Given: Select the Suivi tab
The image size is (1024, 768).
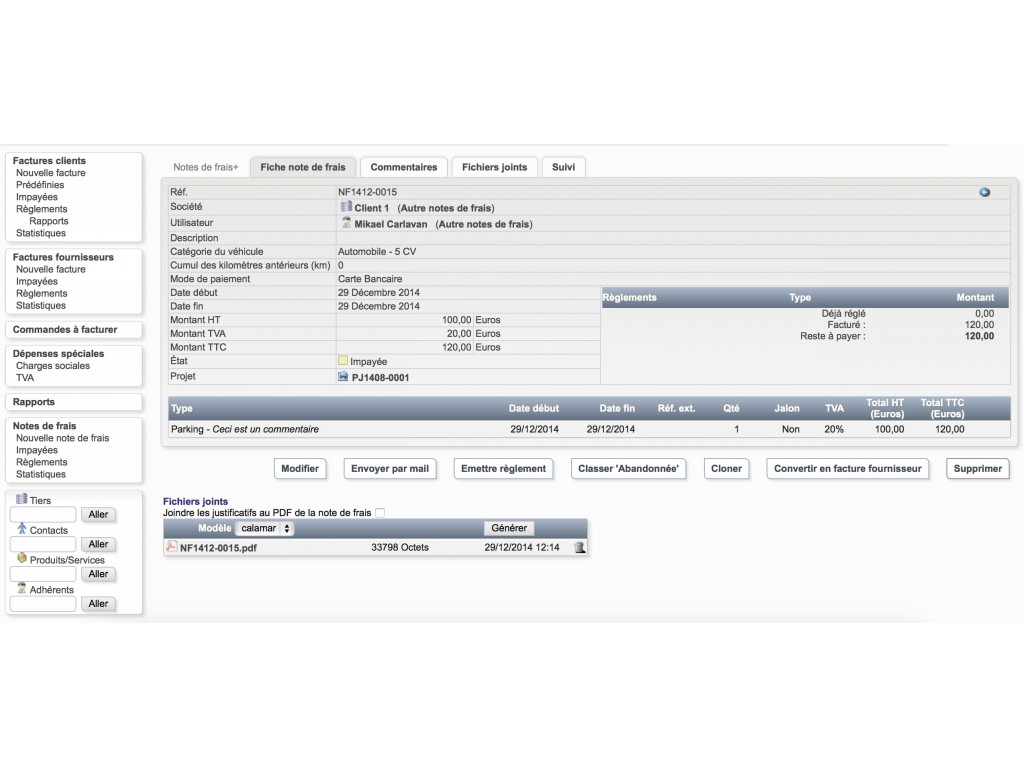Looking at the screenshot, I should [563, 167].
